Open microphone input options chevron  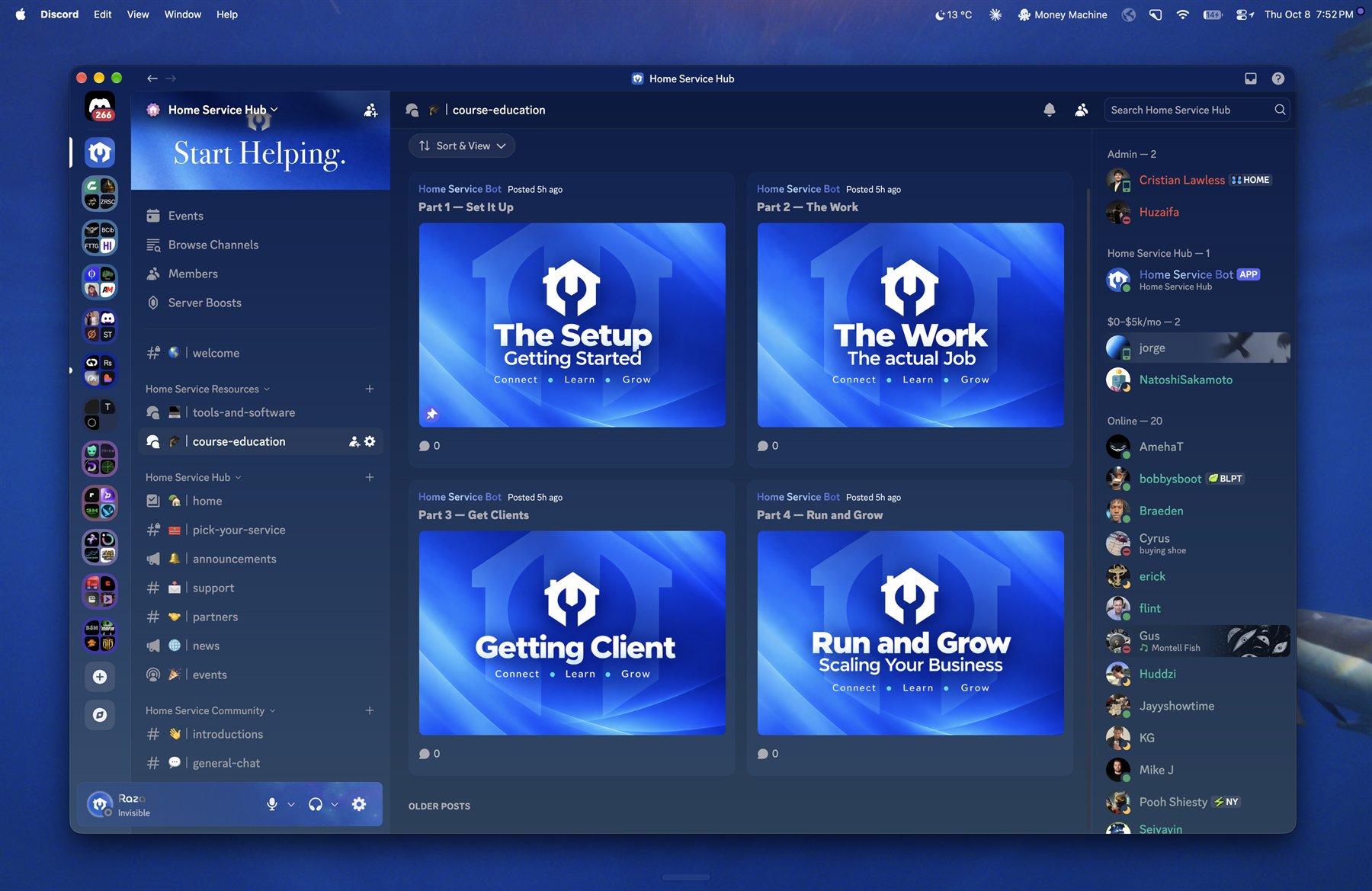point(291,804)
